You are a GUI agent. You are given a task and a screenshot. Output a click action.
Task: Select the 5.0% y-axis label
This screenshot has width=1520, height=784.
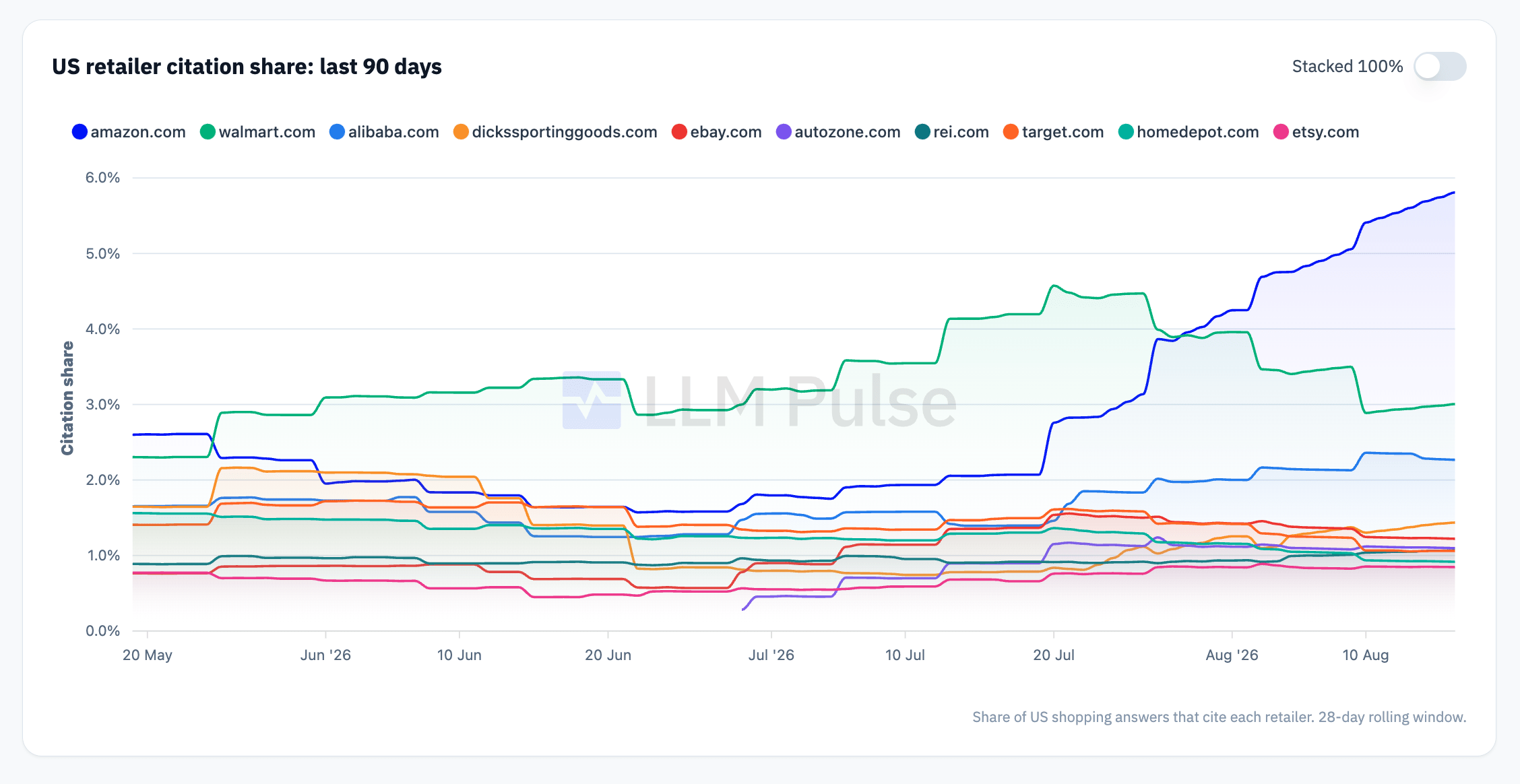coord(102,254)
